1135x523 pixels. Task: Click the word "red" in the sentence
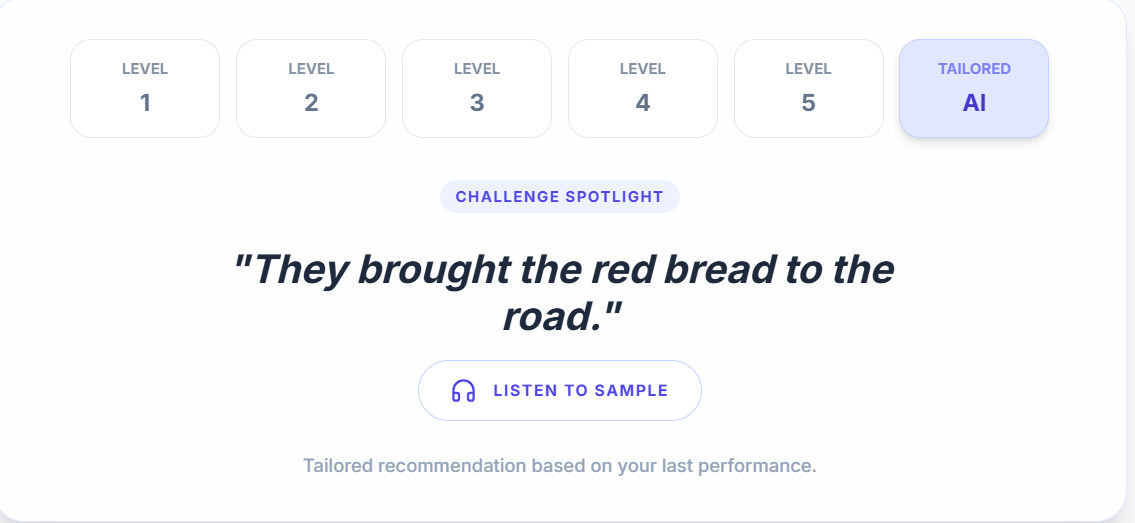click(x=623, y=269)
